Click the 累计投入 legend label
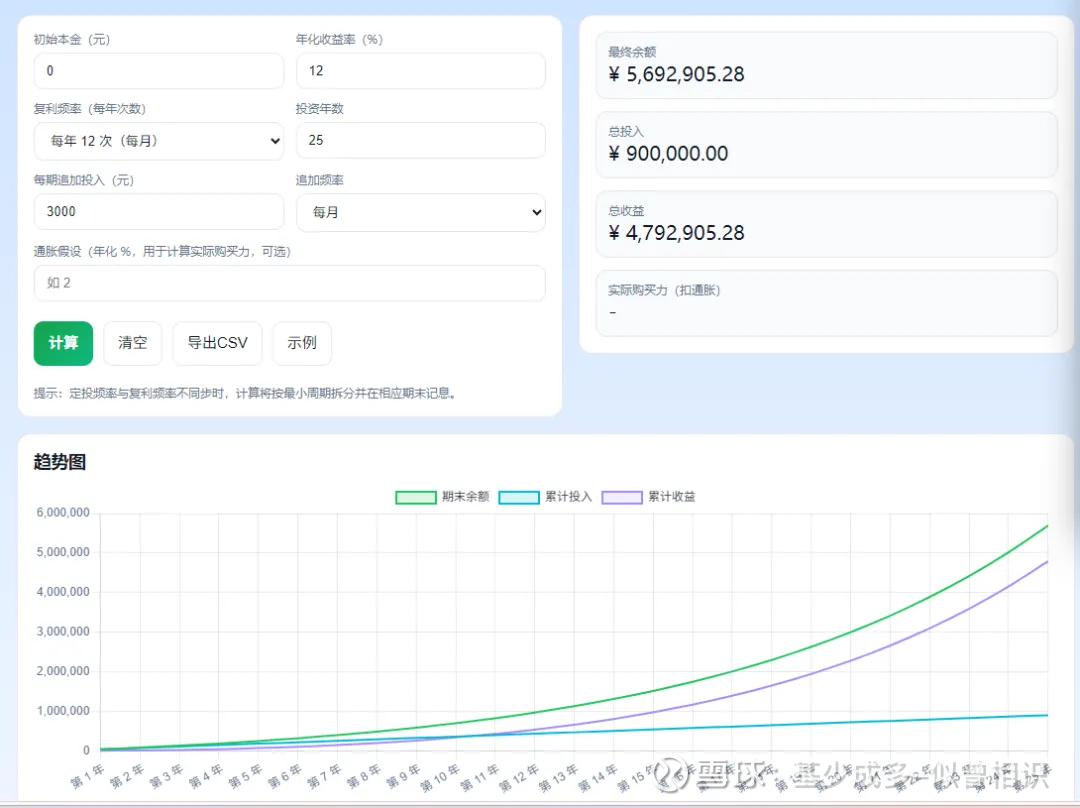The height and width of the screenshot is (808, 1080). [x=568, y=497]
